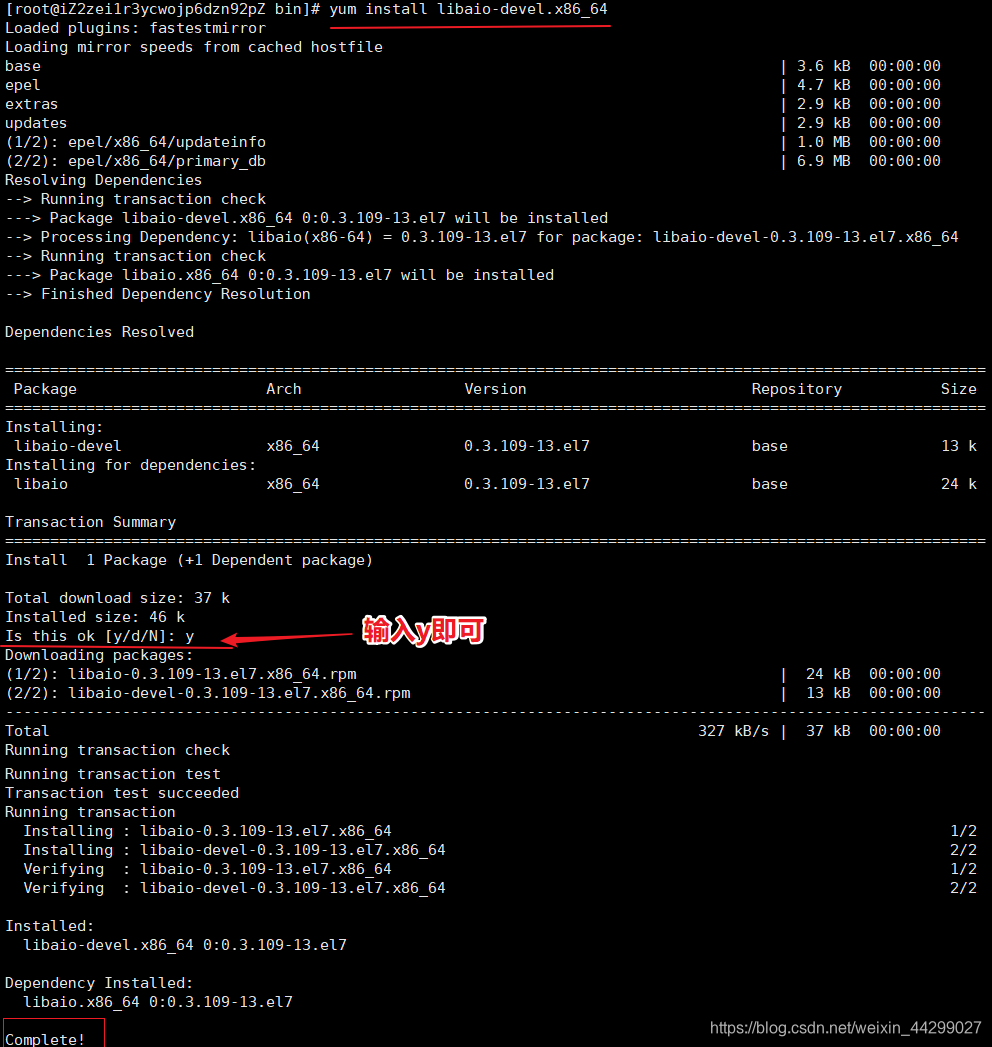
Task: Click the 'Transaction Summary' heading
Action: click(x=90, y=522)
